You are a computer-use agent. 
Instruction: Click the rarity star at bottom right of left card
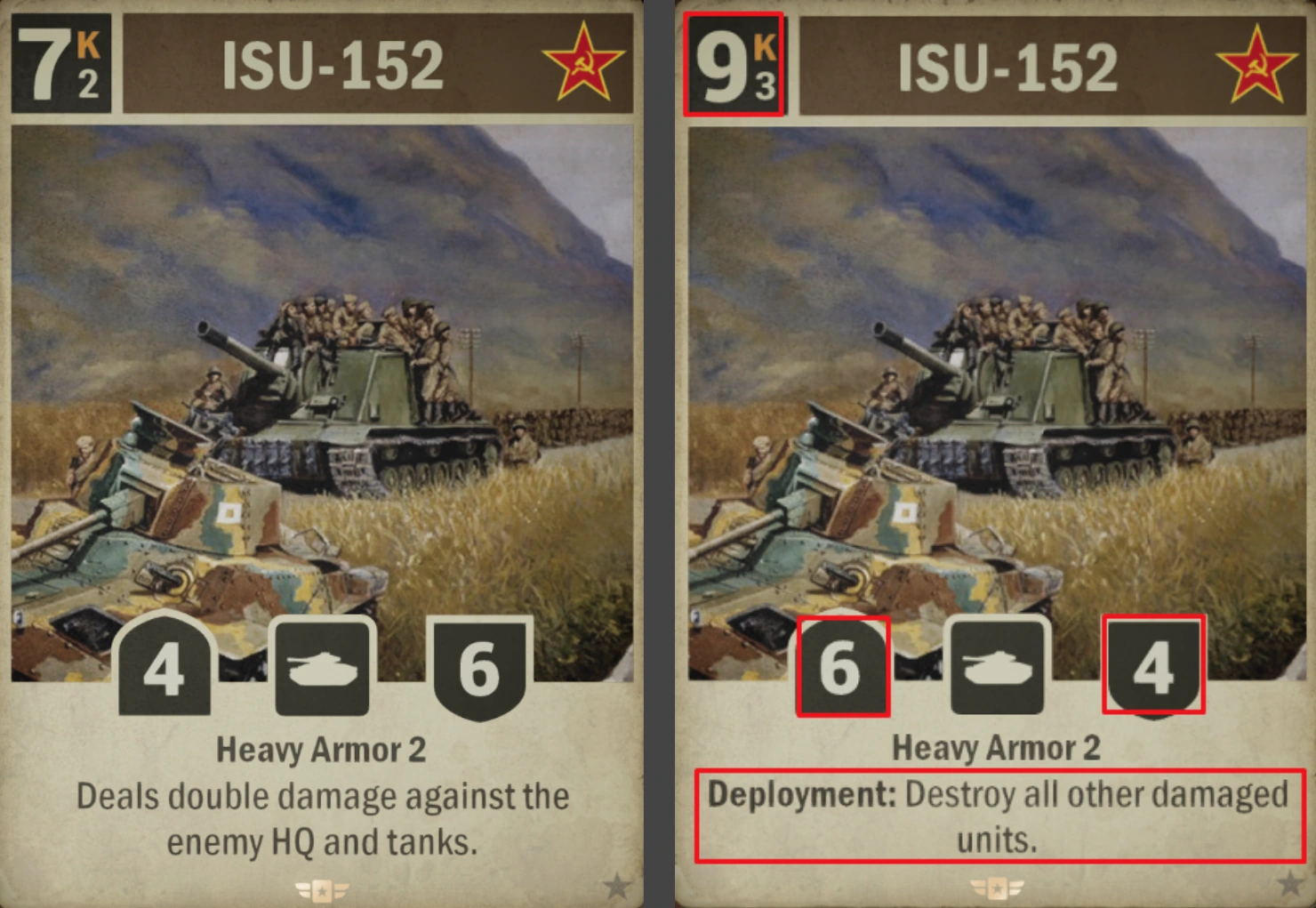pyautogui.click(x=616, y=886)
